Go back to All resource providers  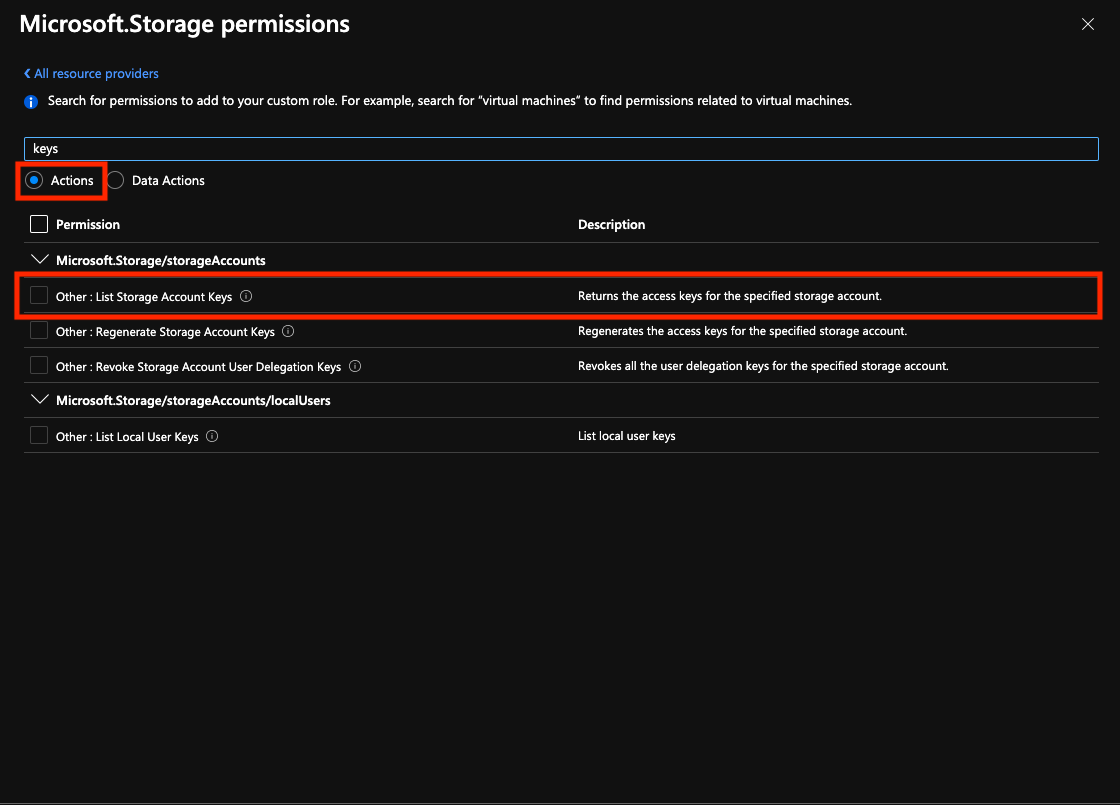(x=91, y=74)
